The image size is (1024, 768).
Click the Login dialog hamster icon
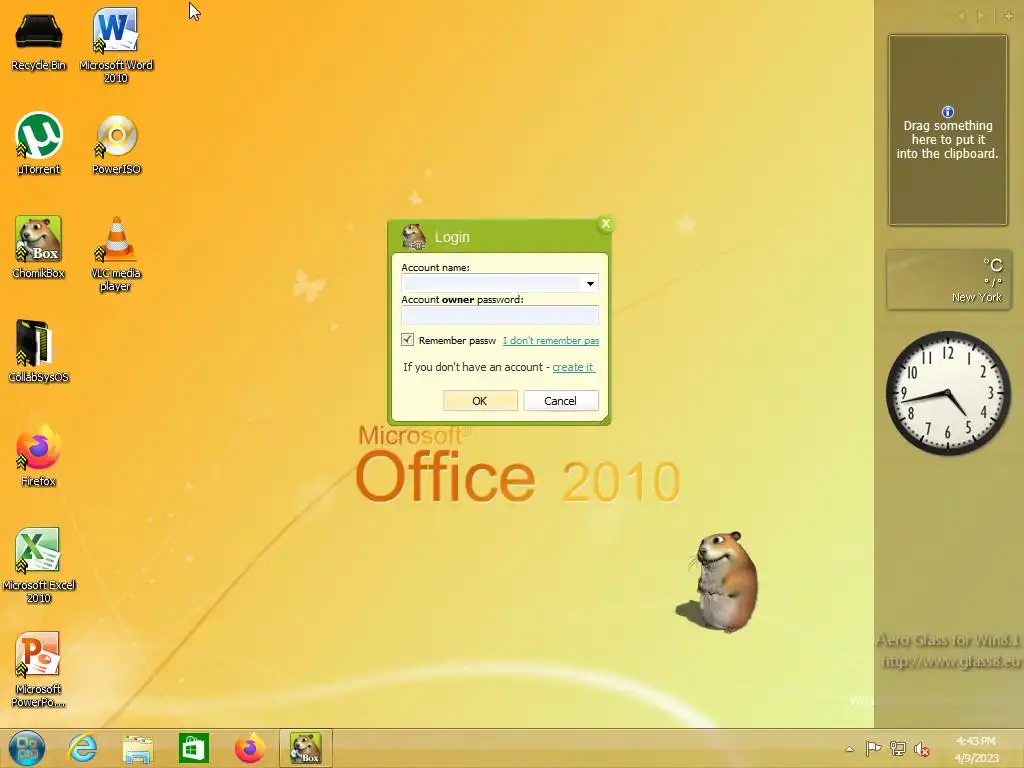pos(413,236)
